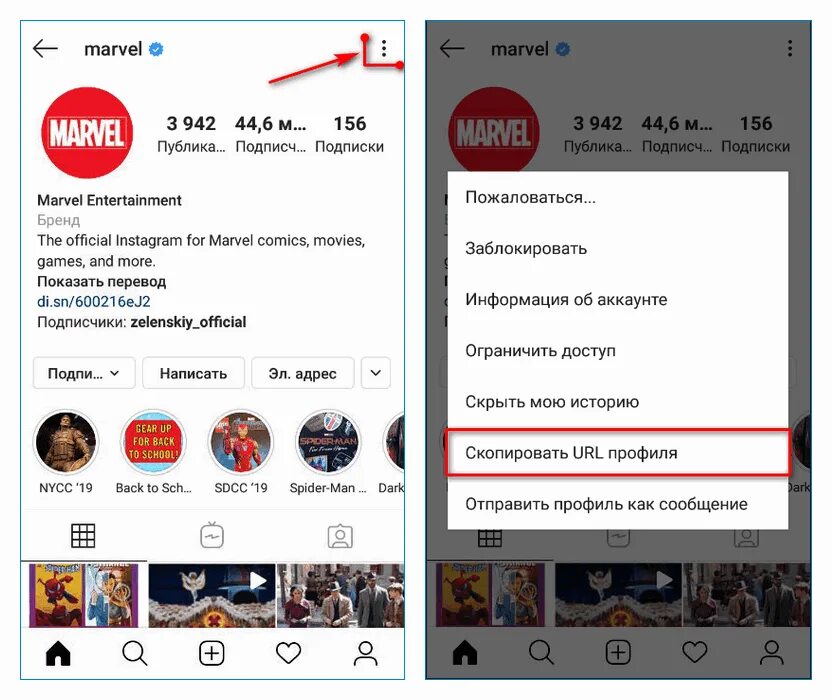Image resolution: width=832 pixels, height=700 pixels.
Task: Open the home feed icon in left navbar
Action: [x=58, y=652]
